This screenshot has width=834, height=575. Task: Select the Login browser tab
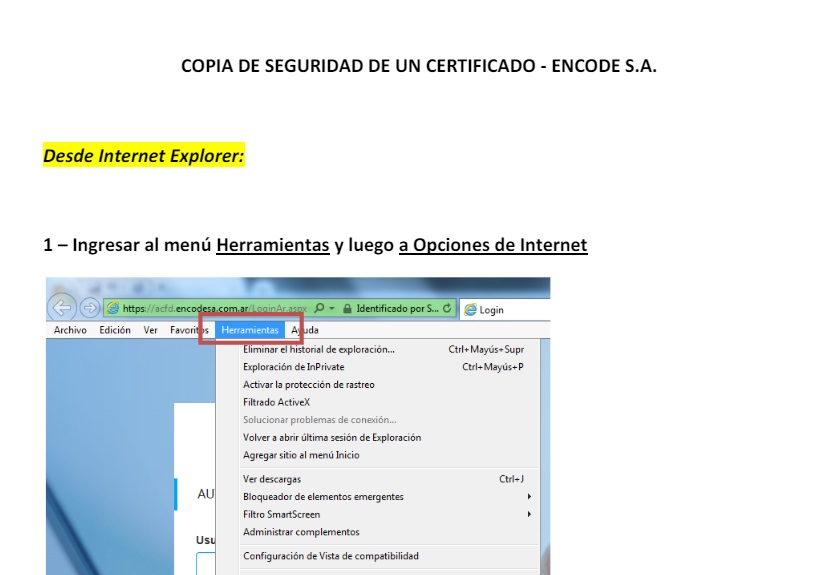point(504,310)
